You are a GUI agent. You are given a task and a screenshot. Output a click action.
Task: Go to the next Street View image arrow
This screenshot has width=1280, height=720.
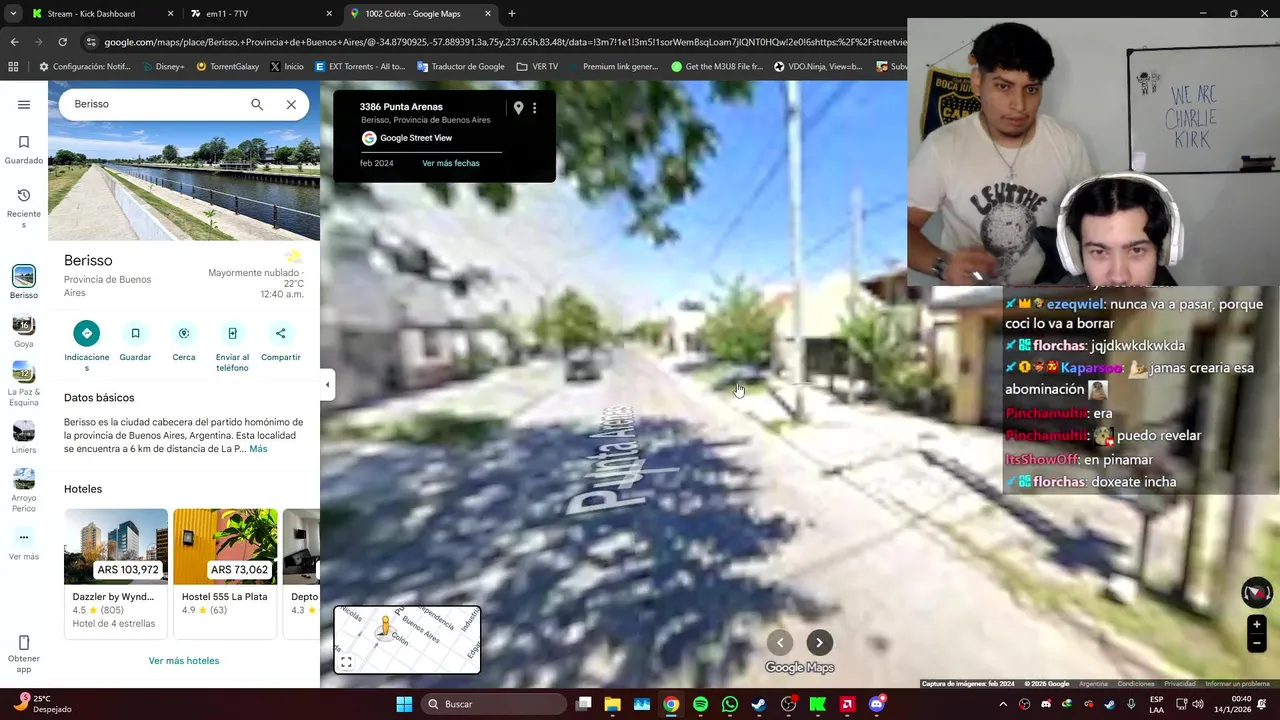(819, 643)
